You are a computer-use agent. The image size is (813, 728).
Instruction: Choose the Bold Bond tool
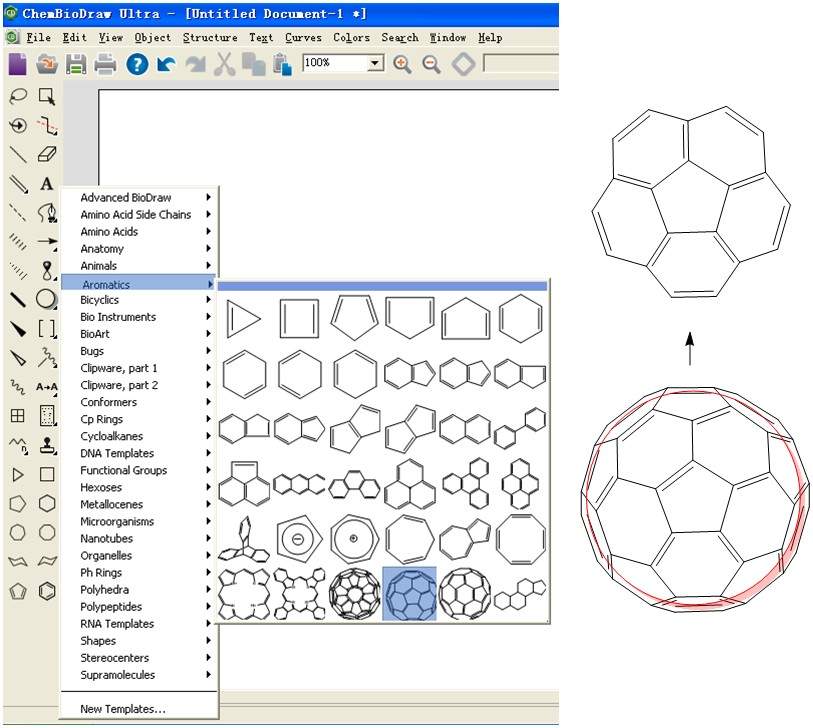pos(18,299)
